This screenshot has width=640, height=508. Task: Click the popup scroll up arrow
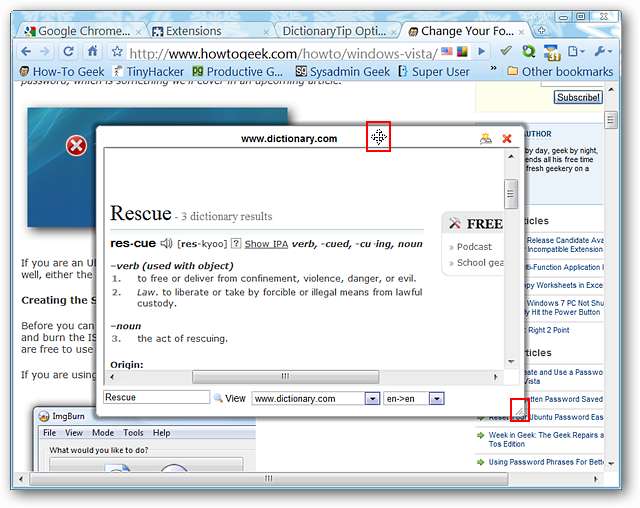tap(511, 156)
